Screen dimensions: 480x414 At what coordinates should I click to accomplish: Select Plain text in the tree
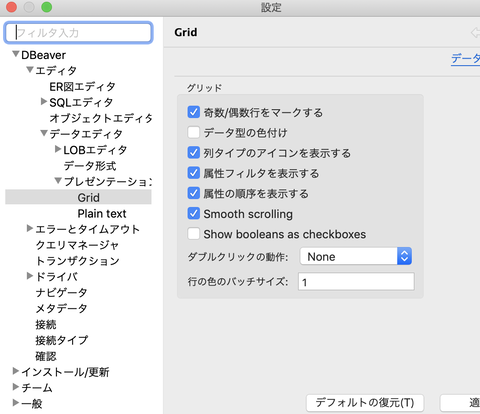(102, 213)
